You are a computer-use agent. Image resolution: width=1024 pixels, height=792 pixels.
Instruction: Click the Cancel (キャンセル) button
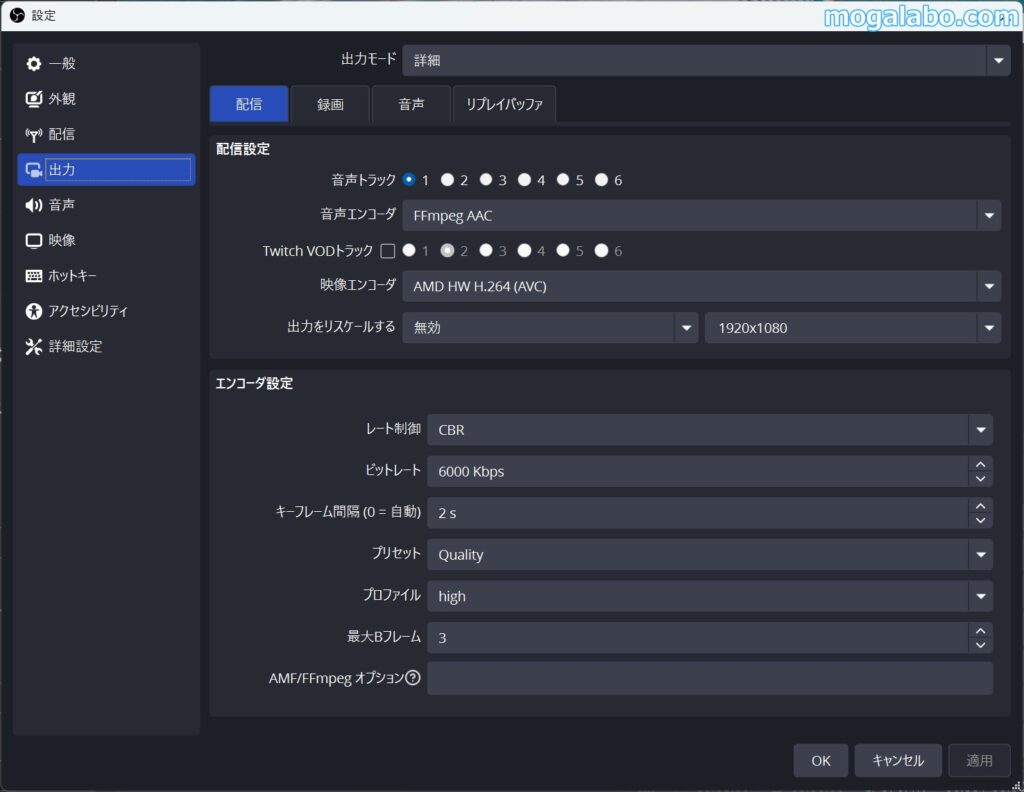898,761
